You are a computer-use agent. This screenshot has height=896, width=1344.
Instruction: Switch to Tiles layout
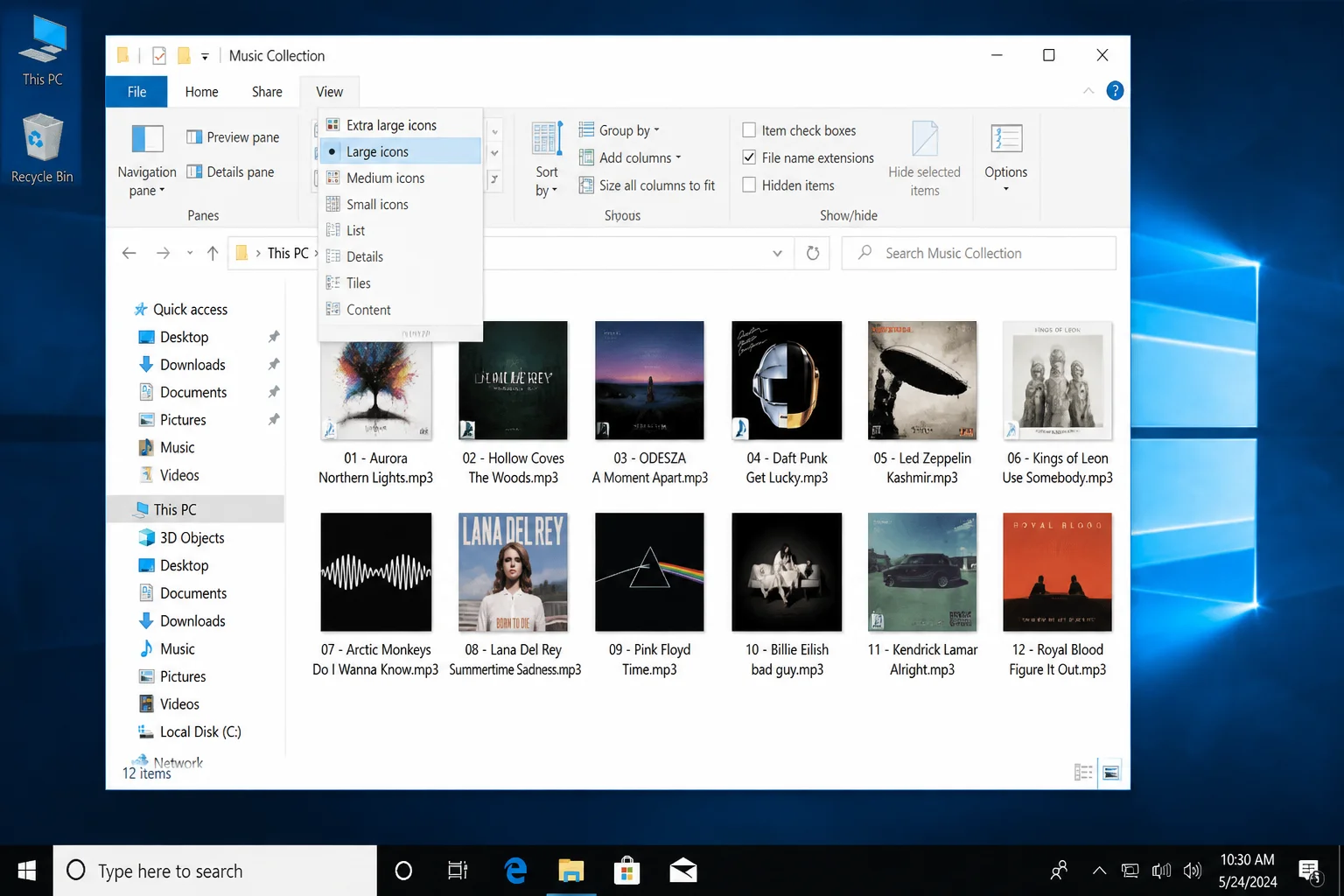click(x=401, y=283)
